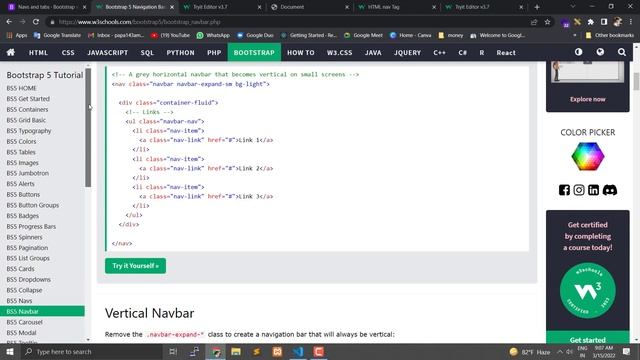
Task: Open the notifications center icon
Action: [x=627, y=351]
